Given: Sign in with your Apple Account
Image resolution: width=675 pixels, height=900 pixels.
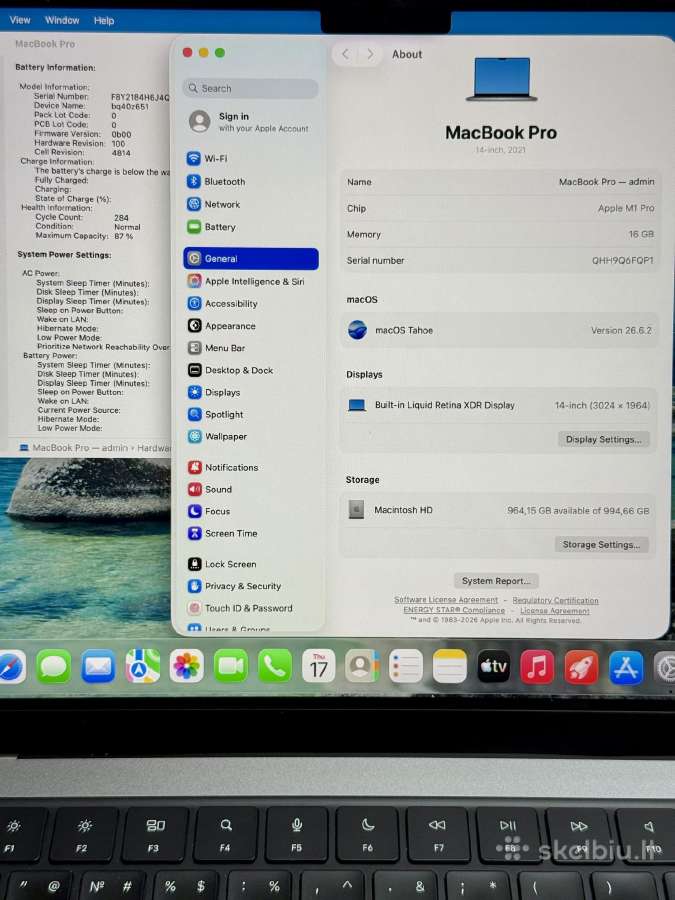Looking at the screenshot, I should [x=251, y=122].
